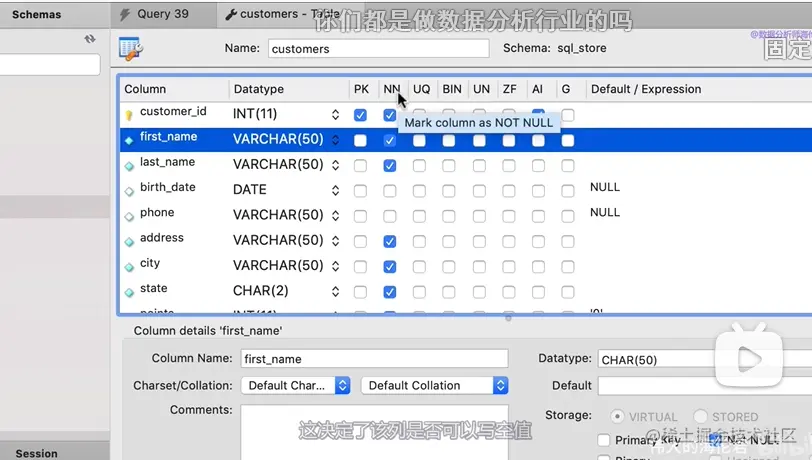The height and width of the screenshot is (460, 812).
Task: Toggle UQ checkbox for last_name
Action: click(419, 166)
